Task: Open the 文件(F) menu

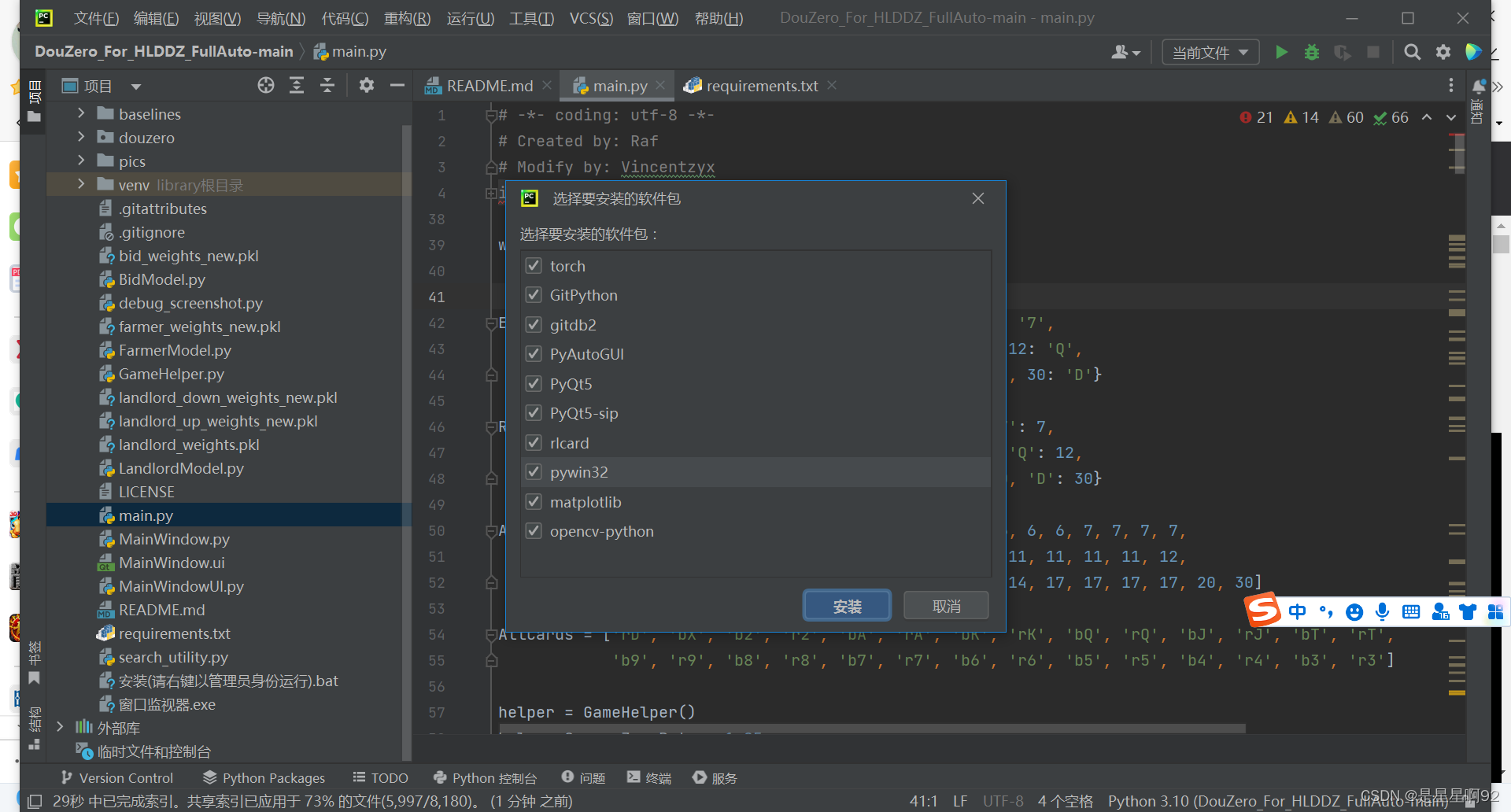Action: [96, 18]
